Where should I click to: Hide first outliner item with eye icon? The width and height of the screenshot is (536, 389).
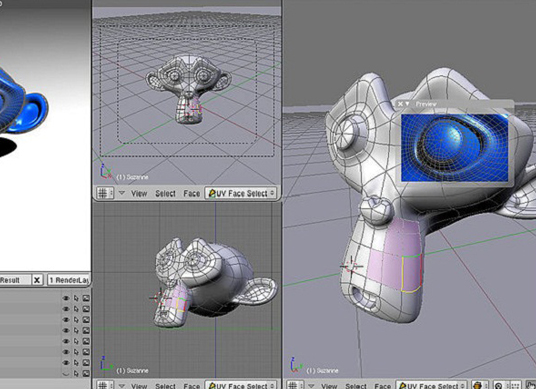[x=66, y=298]
